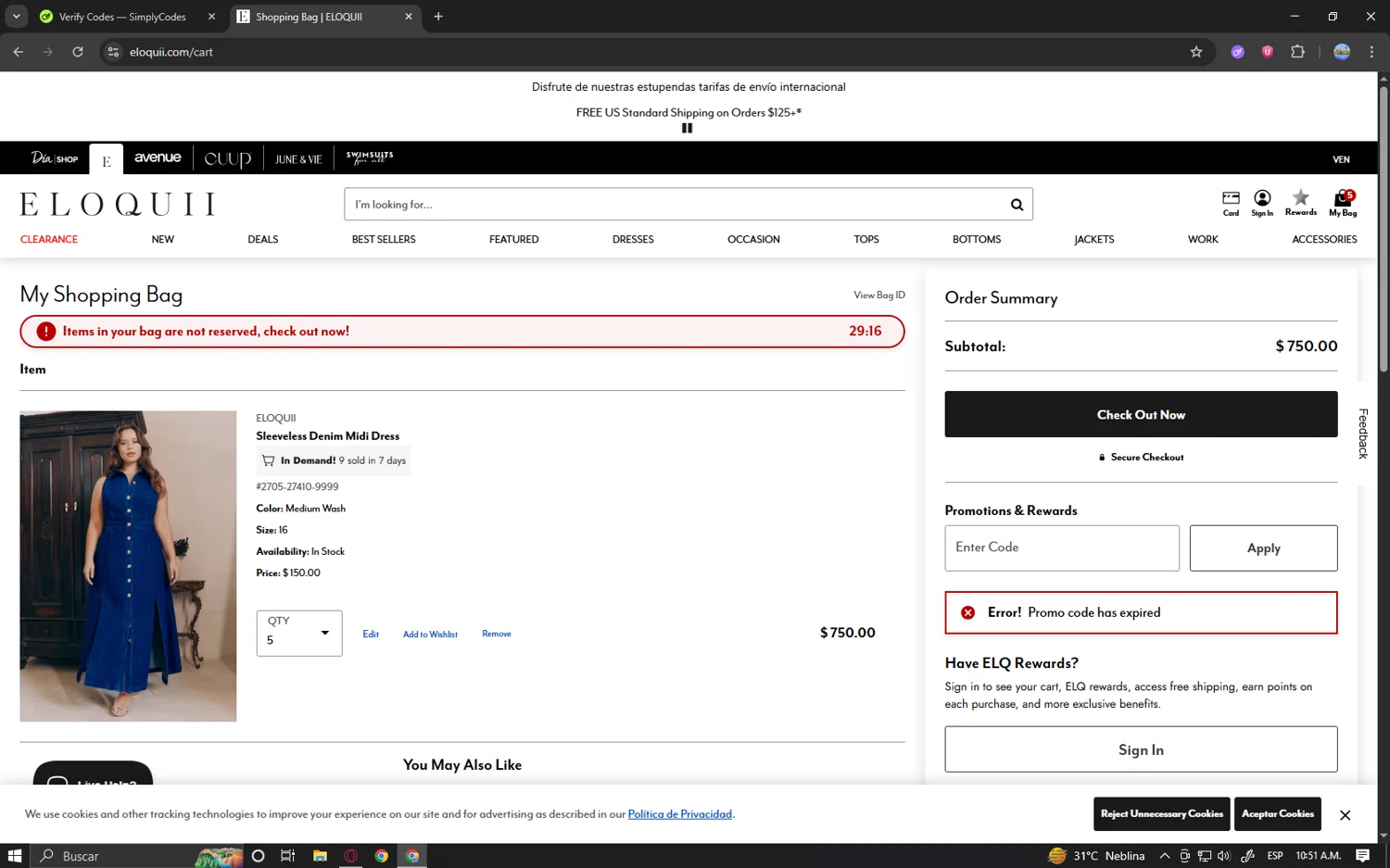
Task: Open the Rewards star icon
Action: [1301, 203]
